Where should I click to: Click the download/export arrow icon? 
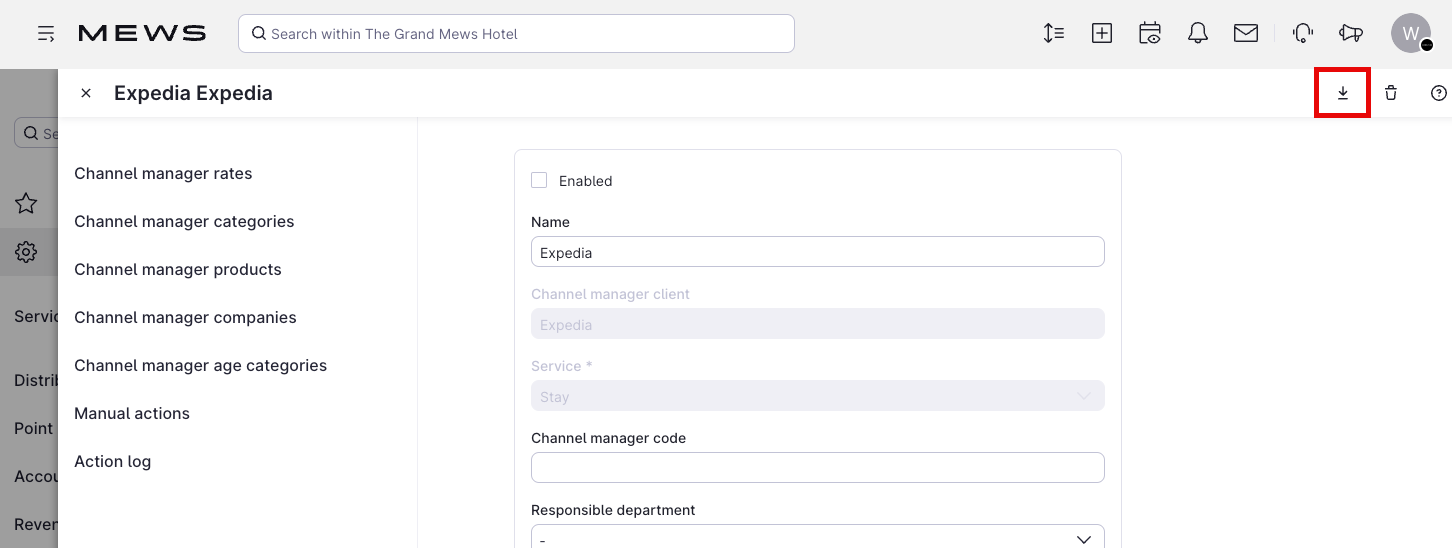tap(1343, 93)
